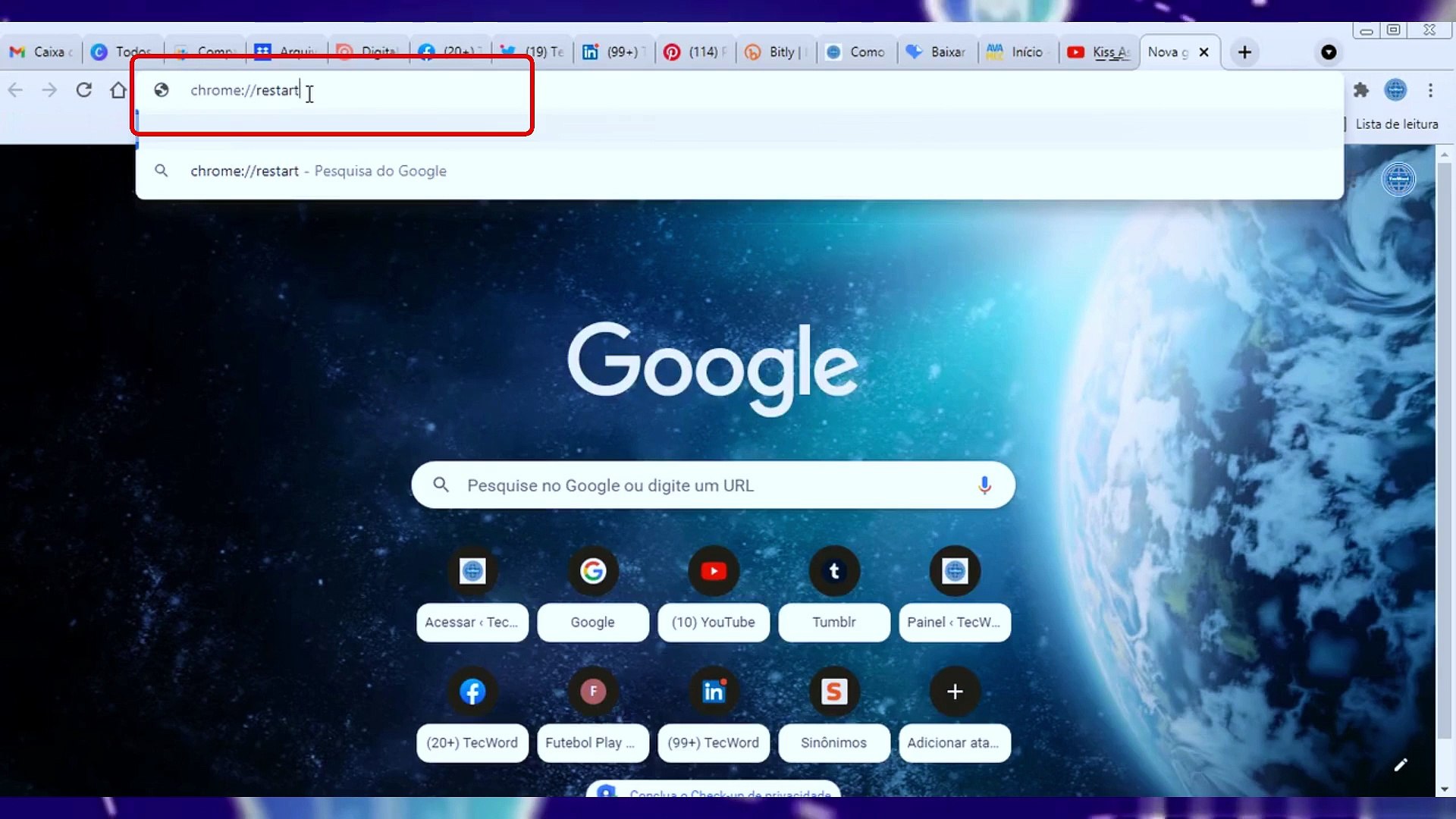Open a new tab with the plus button
1456x819 pixels.
click(x=1244, y=52)
